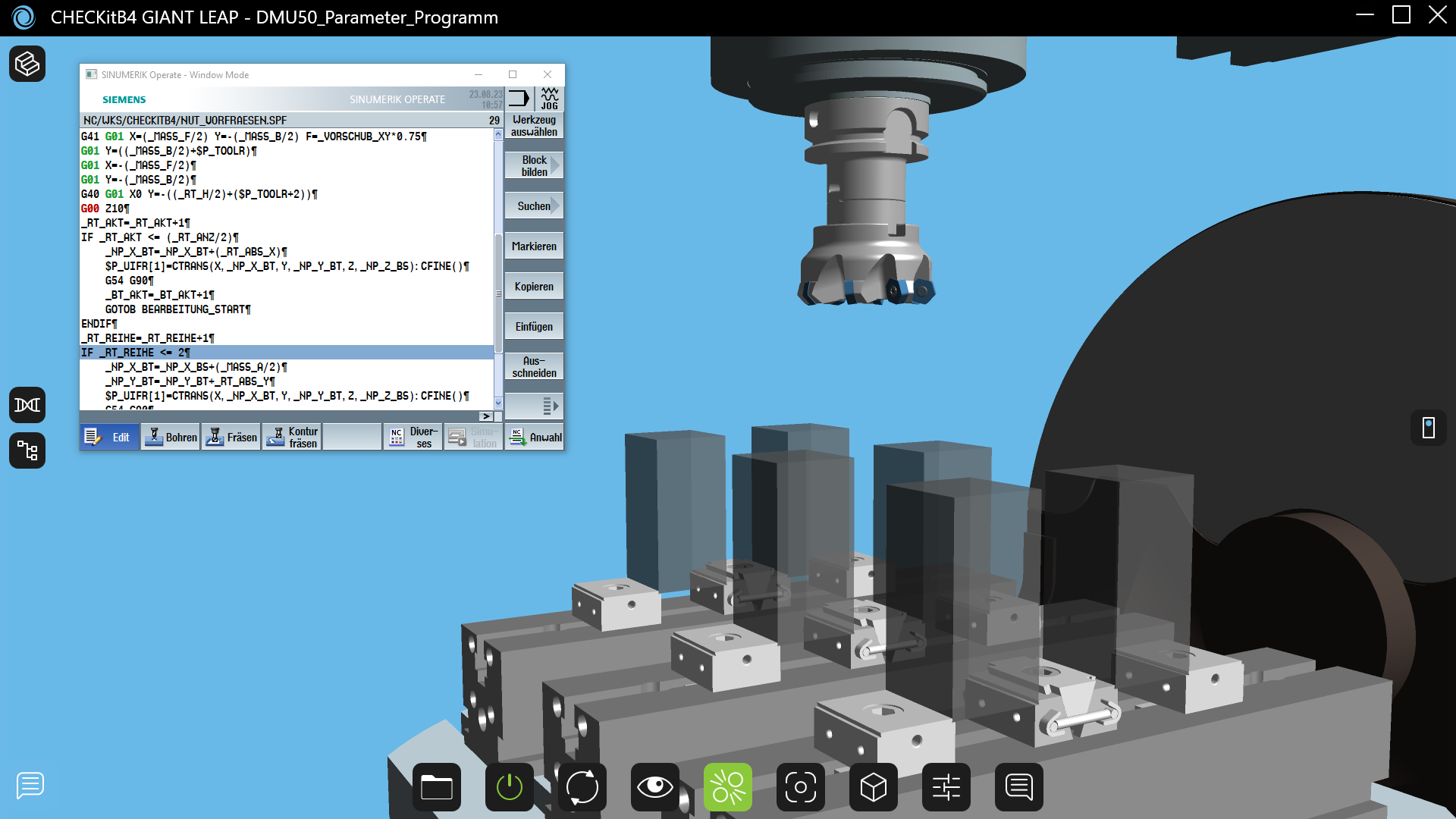The width and height of the screenshot is (1456, 819).
Task: Maximize the CHECKitB4 main window
Action: tap(1401, 14)
